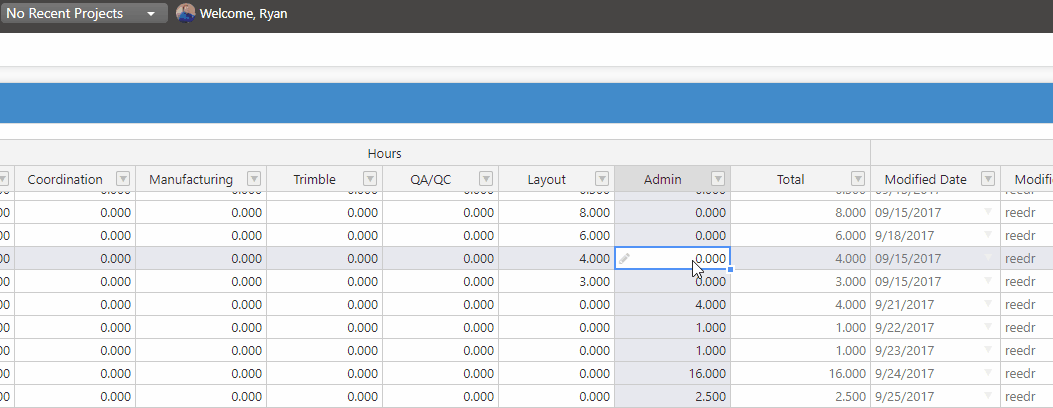Select the Admin 1.000 cell in 9/23/2017 row
This screenshot has width=1053, height=408.
point(672,350)
